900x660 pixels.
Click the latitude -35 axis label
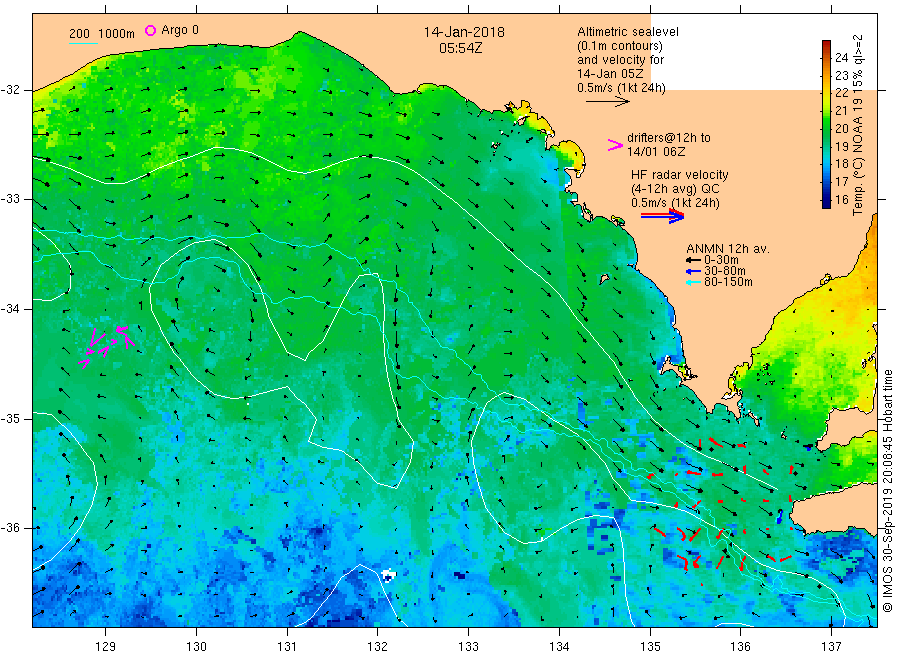pos(10,418)
